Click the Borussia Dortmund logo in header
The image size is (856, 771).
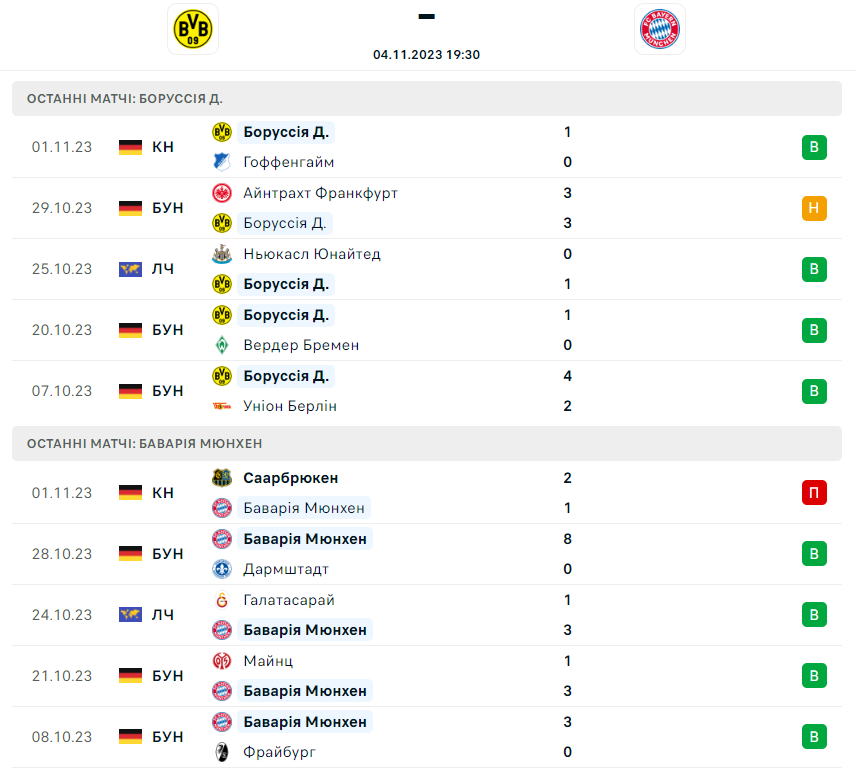[x=193, y=29]
